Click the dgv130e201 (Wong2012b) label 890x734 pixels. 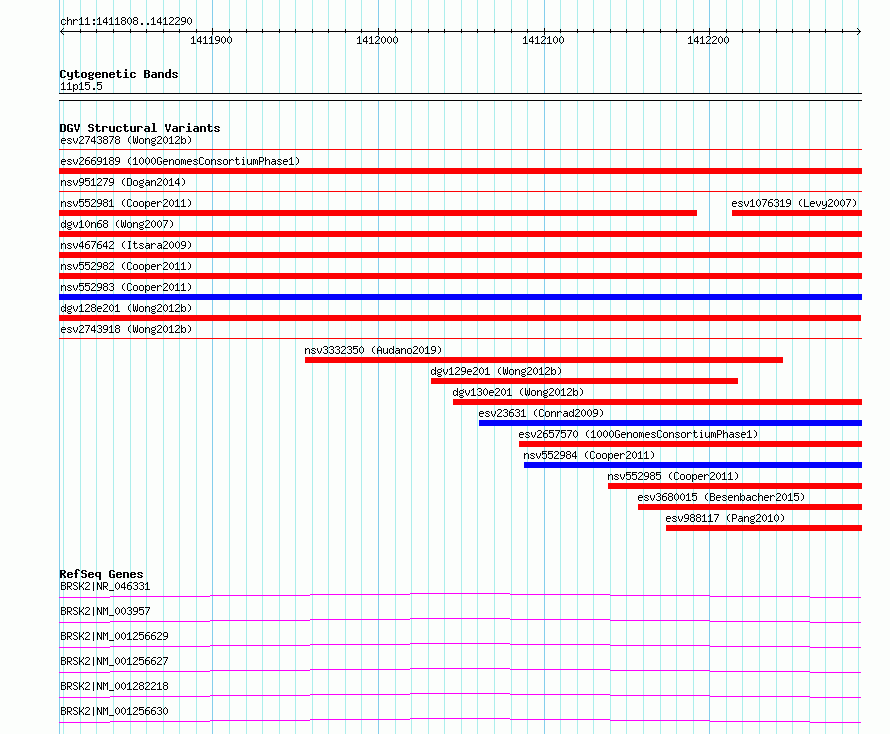pyautogui.click(x=518, y=392)
